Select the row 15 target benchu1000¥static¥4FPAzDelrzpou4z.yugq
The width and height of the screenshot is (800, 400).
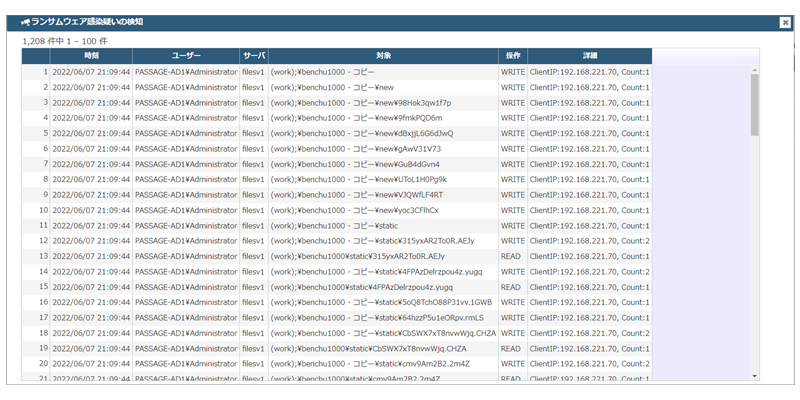click(x=361, y=287)
